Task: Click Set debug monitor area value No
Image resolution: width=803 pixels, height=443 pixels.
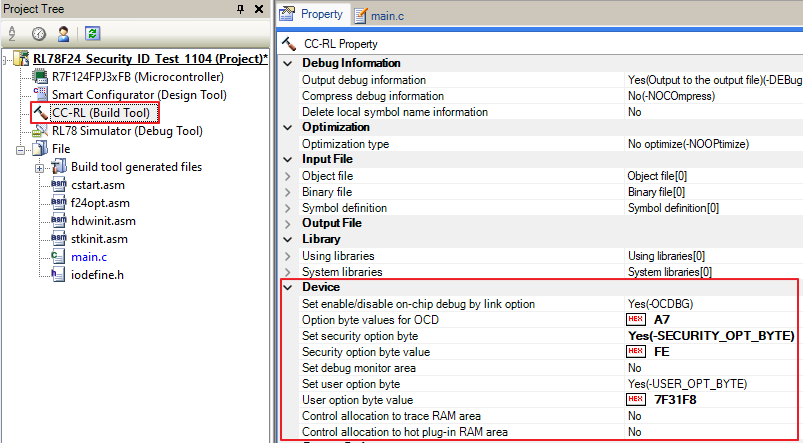Action: [635, 368]
